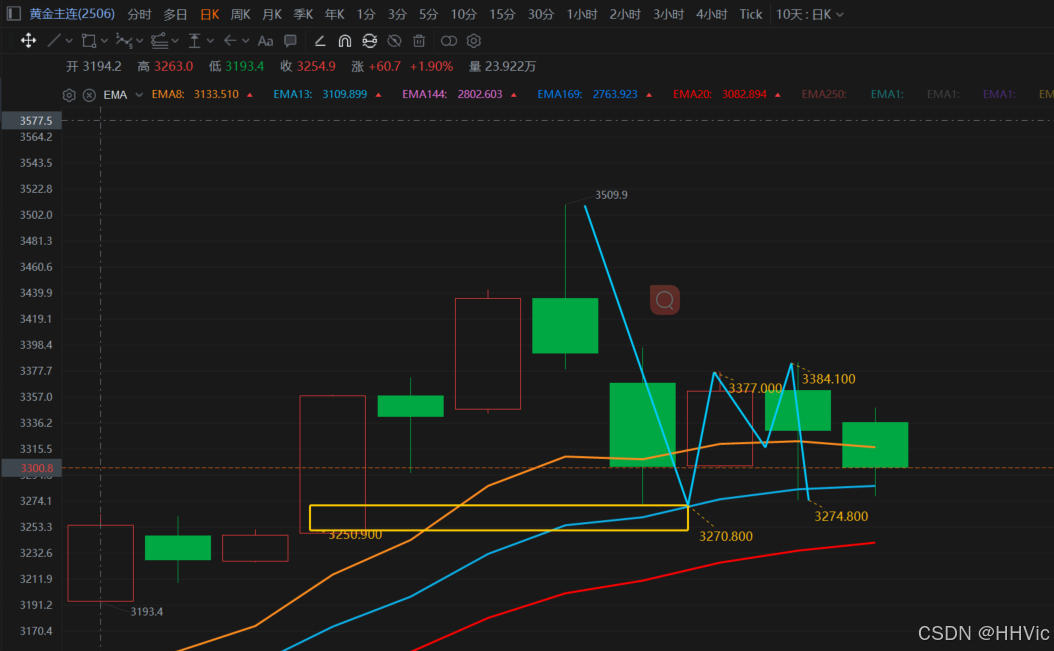Open drawing toolbar settings gear
1054x651 pixels.
click(474, 41)
